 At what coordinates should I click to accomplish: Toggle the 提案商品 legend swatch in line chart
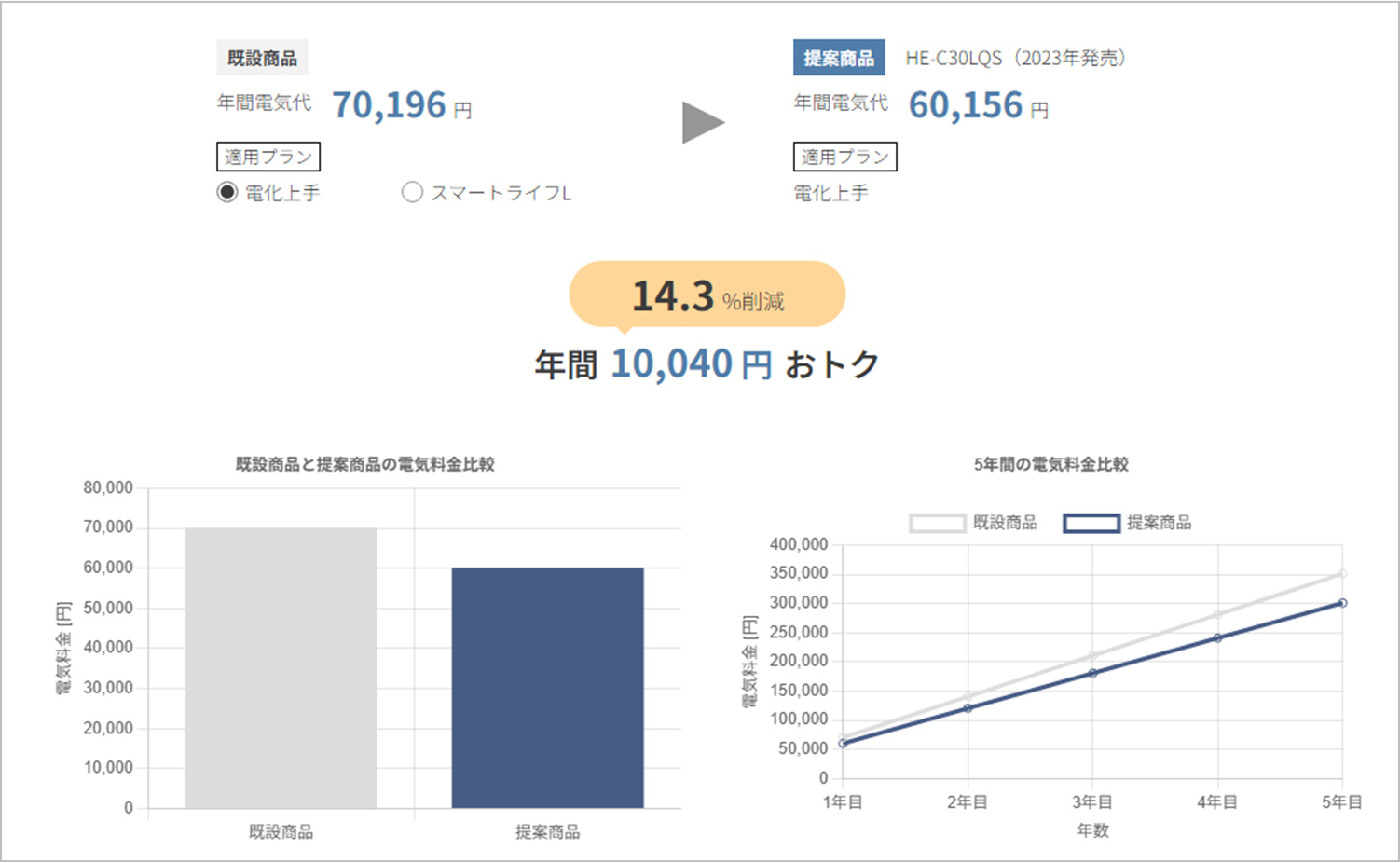pos(1091,524)
